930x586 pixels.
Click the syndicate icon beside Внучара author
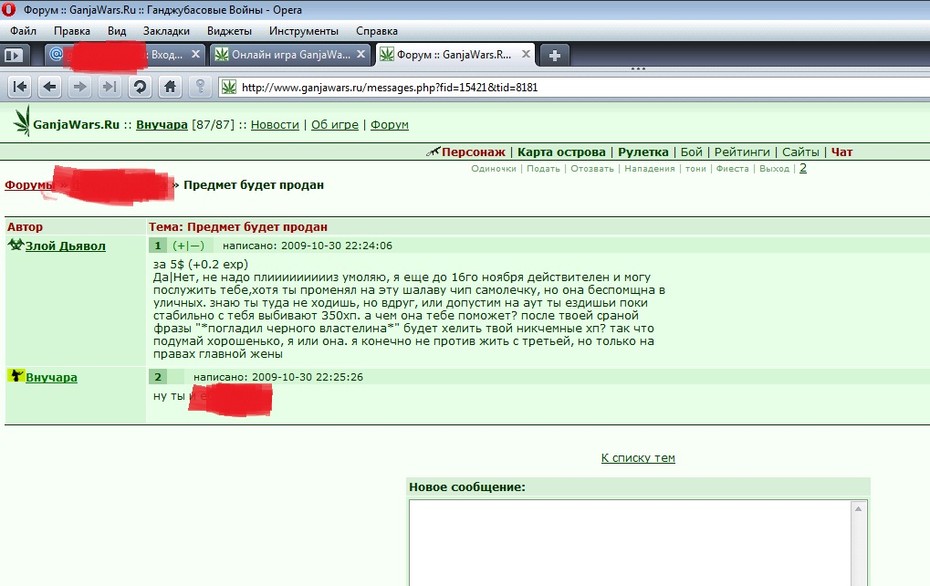tap(15, 375)
